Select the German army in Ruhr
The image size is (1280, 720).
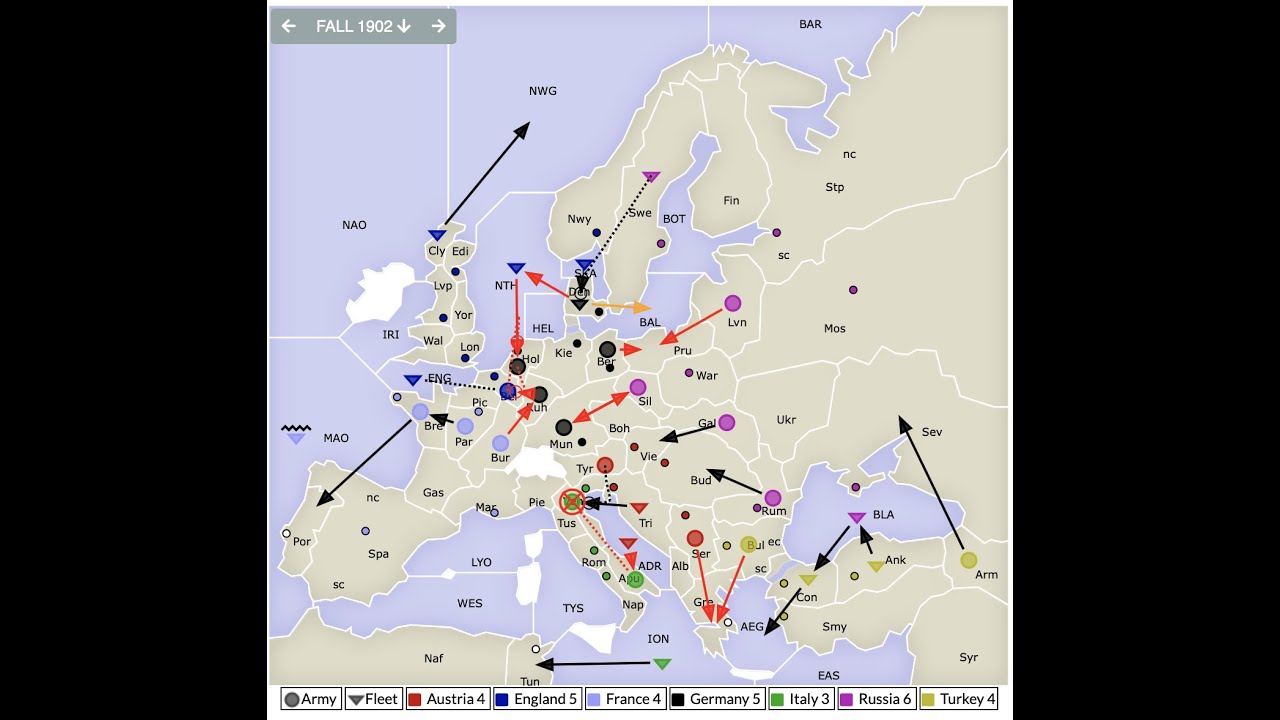(539, 395)
